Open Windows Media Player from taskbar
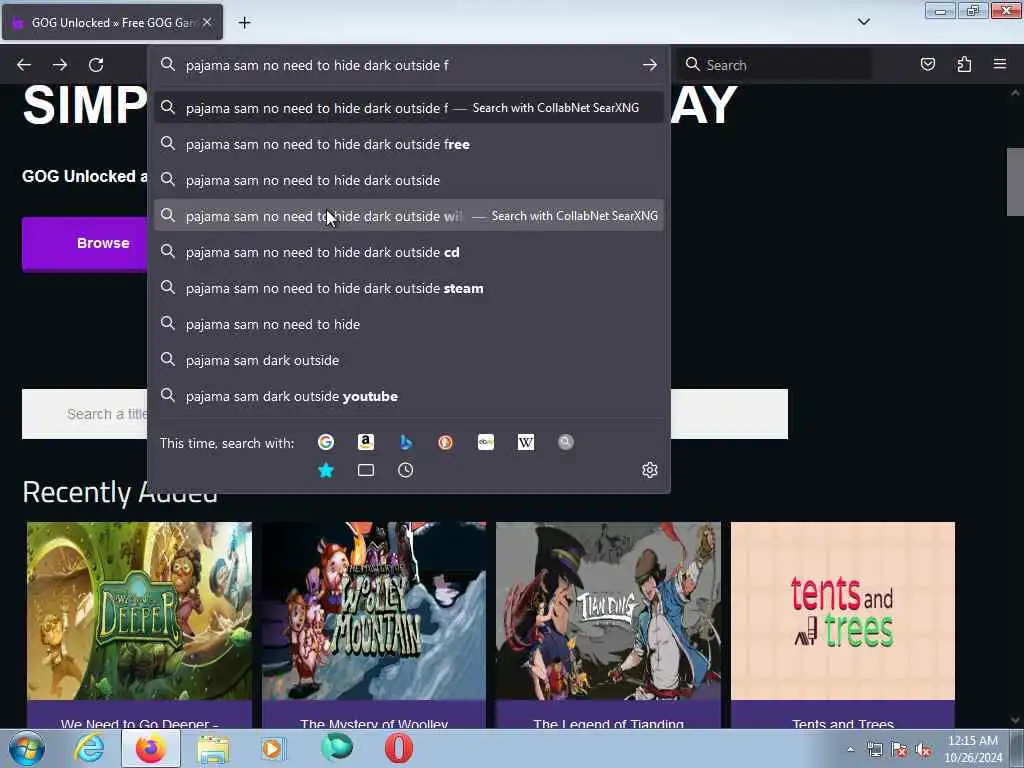 (273, 749)
